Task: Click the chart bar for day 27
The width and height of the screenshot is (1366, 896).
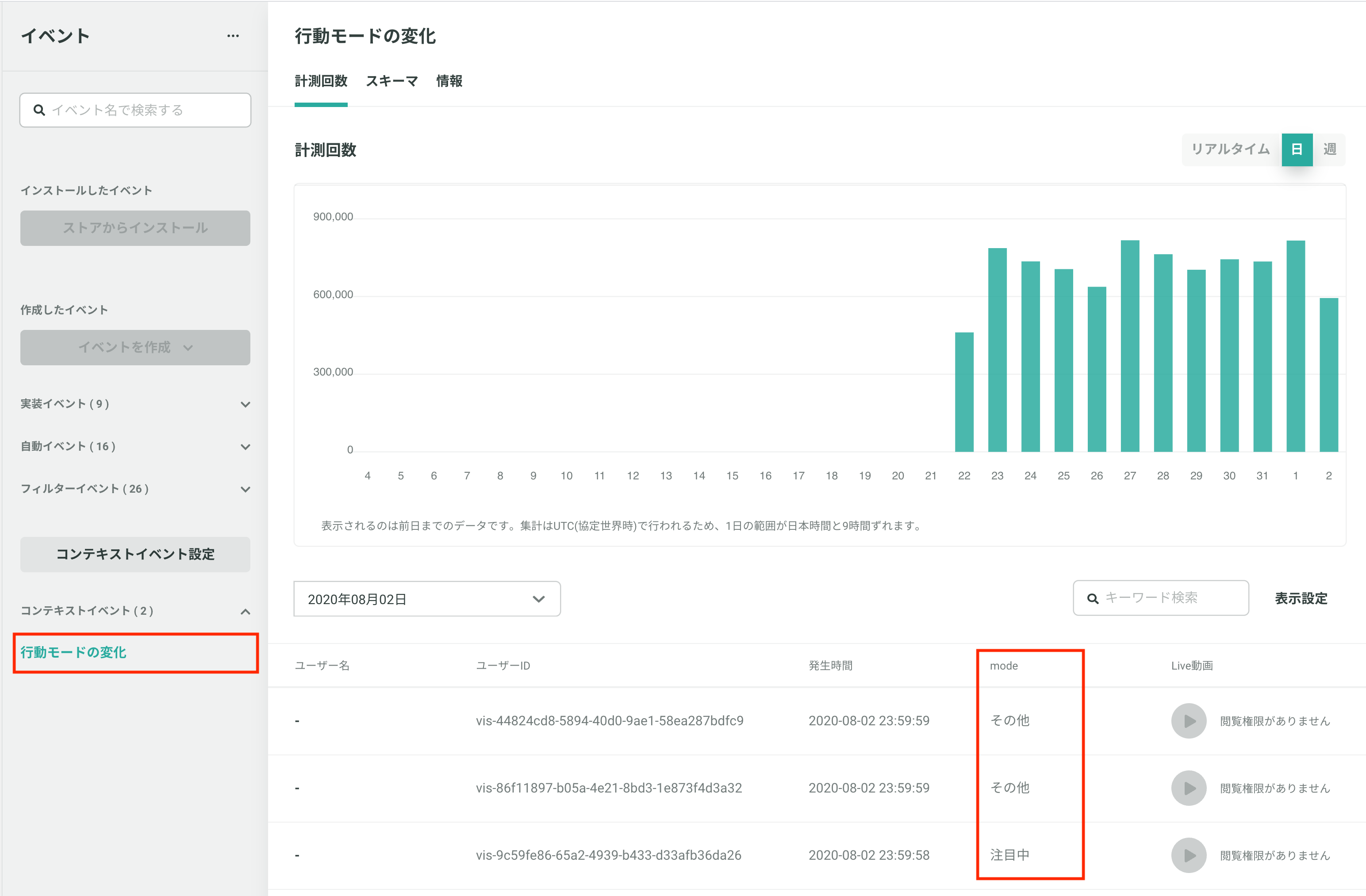Action: pyautogui.click(x=1130, y=346)
